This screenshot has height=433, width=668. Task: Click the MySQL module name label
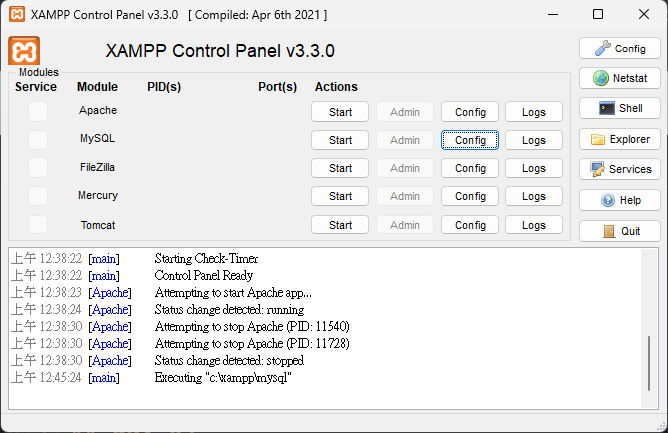pyautogui.click(x=98, y=139)
